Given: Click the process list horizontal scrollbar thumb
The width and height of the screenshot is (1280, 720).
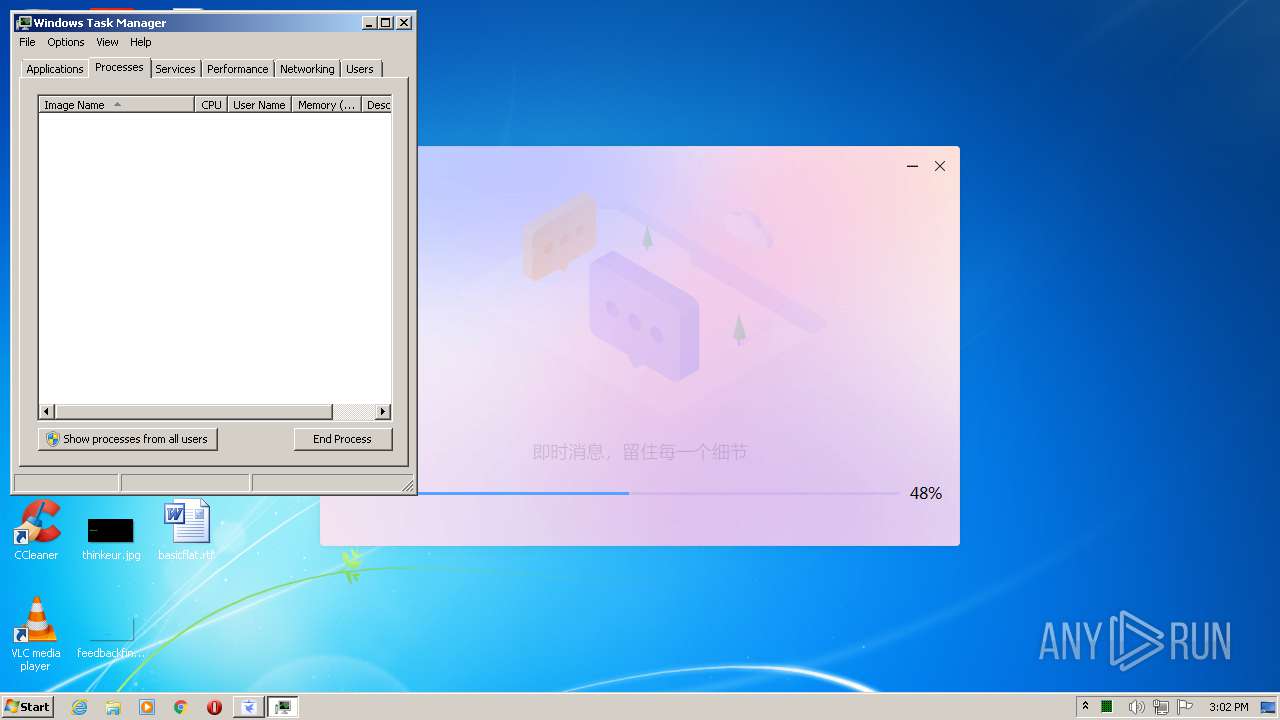Looking at the screenshot, I should [x=193, y=411].
